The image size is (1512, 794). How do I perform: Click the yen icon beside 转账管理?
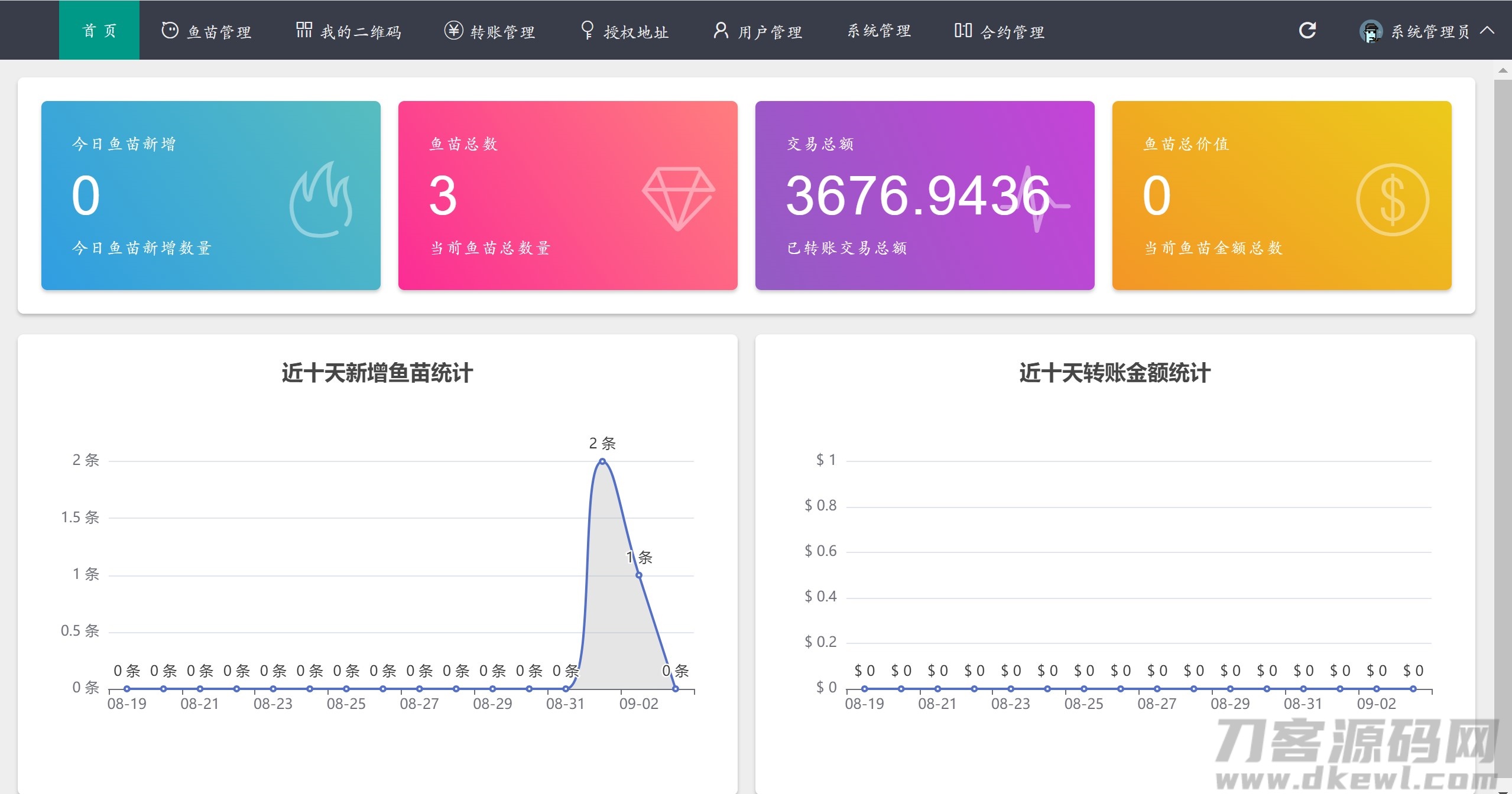(x=453, y=31)
